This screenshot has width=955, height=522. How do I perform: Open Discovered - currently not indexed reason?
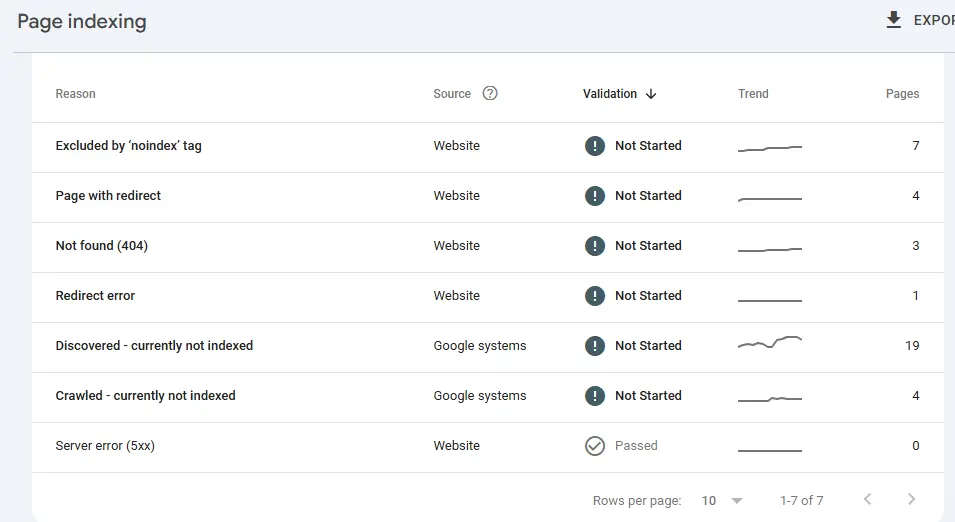click(154, 345)
